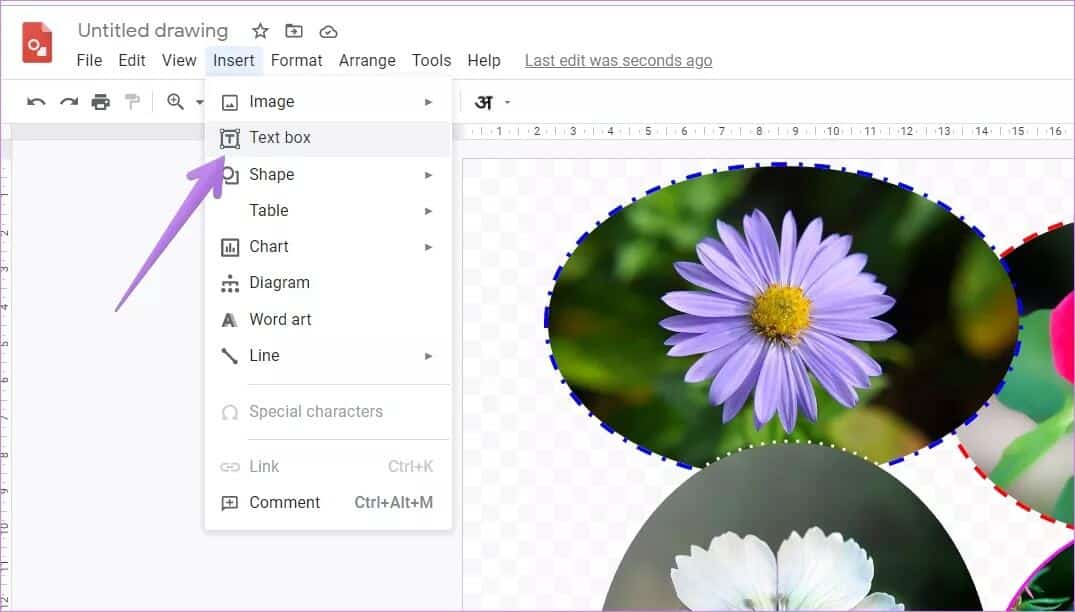The image size is (1075, 612).
Task: Click the Word art letter icon
Action: pyautogui.click(x=229, y=319)
